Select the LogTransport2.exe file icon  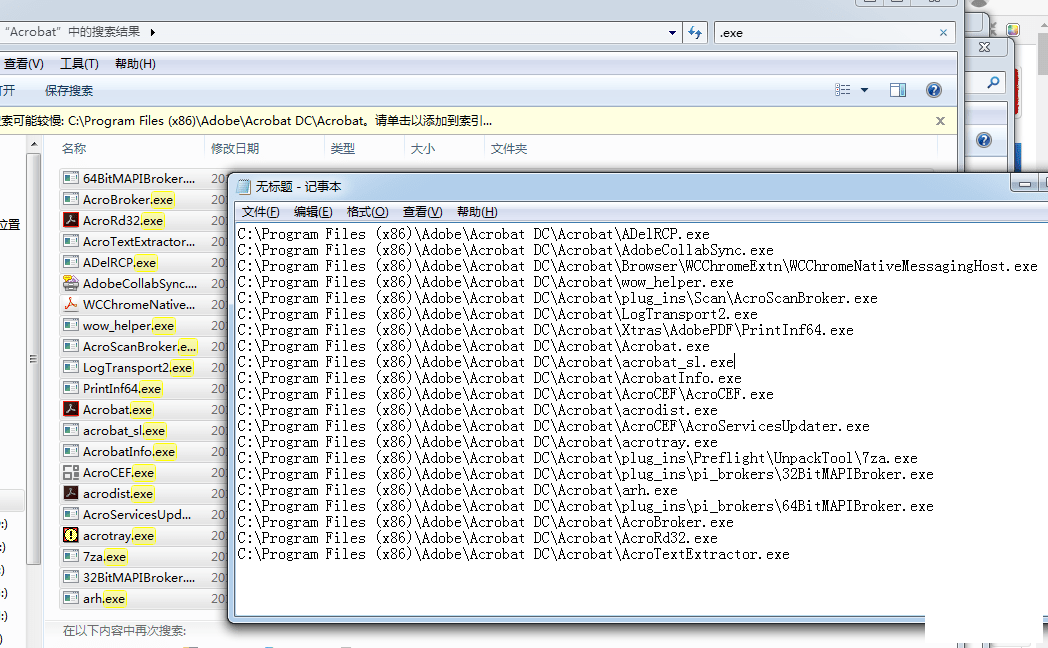tap(71, 367)
